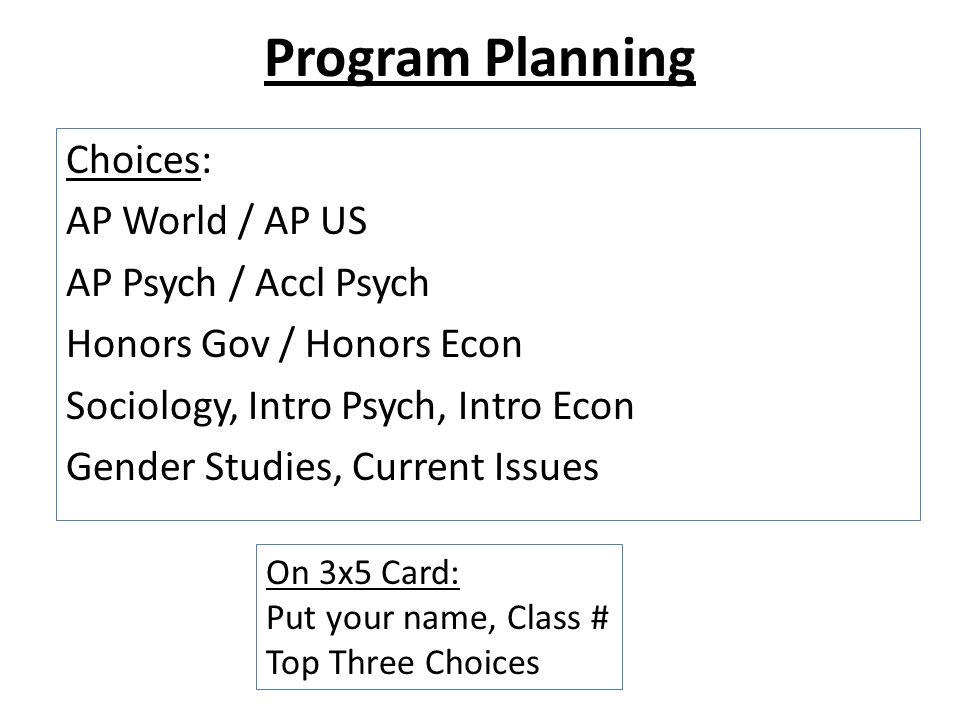Select the Current Issues text

(x=475, y=467)
